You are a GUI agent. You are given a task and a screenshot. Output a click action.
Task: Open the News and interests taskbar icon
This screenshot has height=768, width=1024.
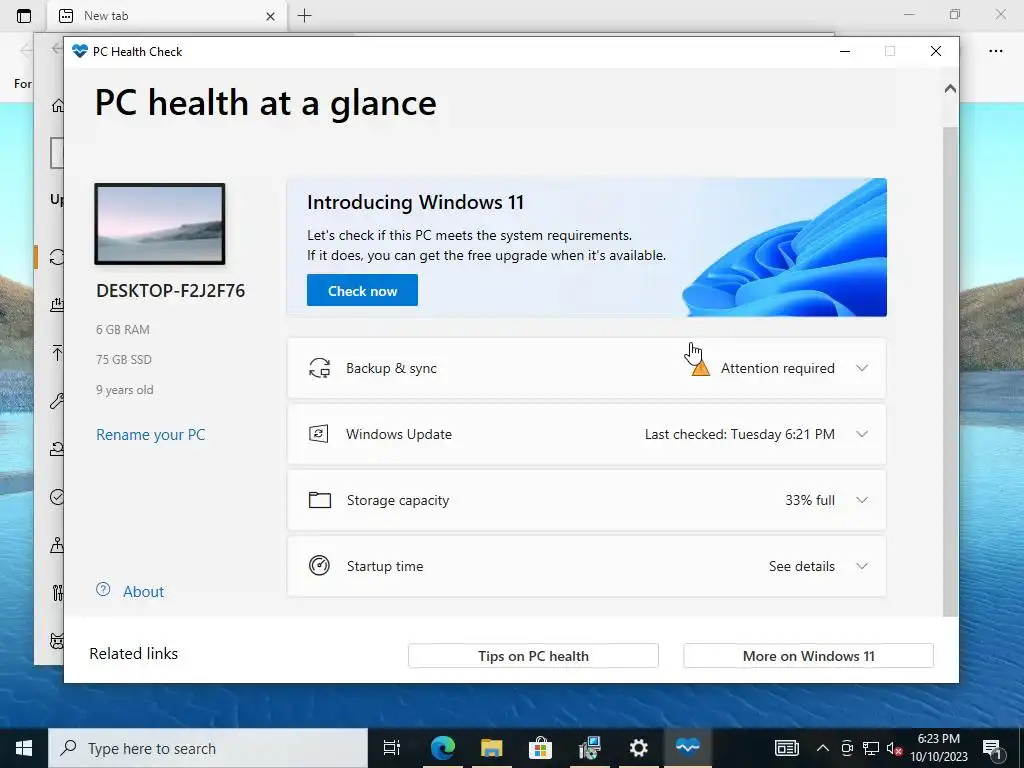click(x=786, y=748)
